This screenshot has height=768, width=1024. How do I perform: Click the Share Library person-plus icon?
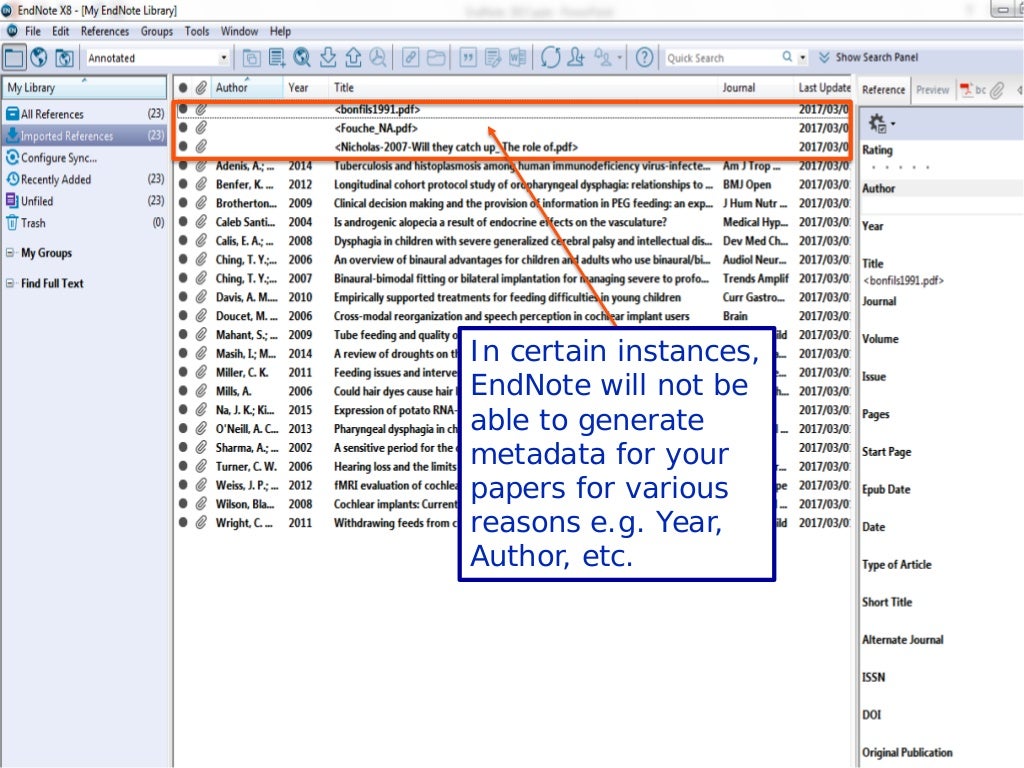point(576,58)
